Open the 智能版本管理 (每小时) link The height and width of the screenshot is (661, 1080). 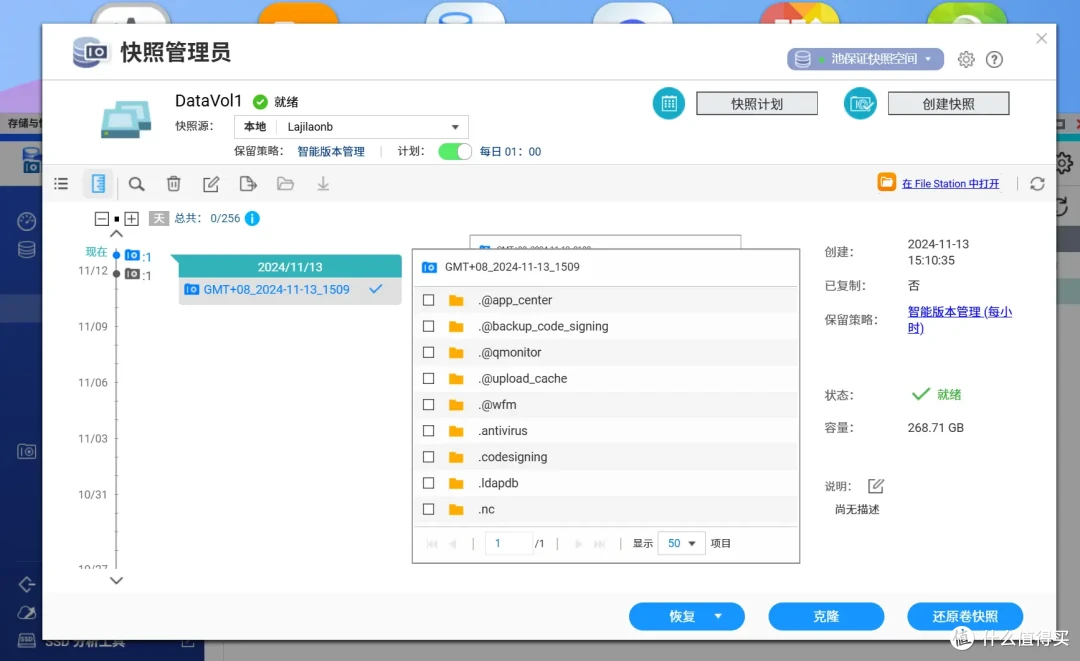click(x=959, y=319)
